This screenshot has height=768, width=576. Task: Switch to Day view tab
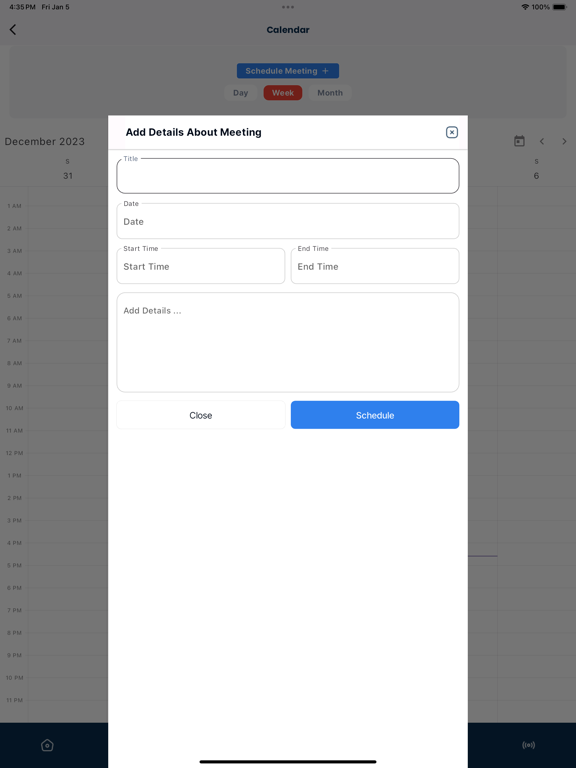click(x=240, y=93)
